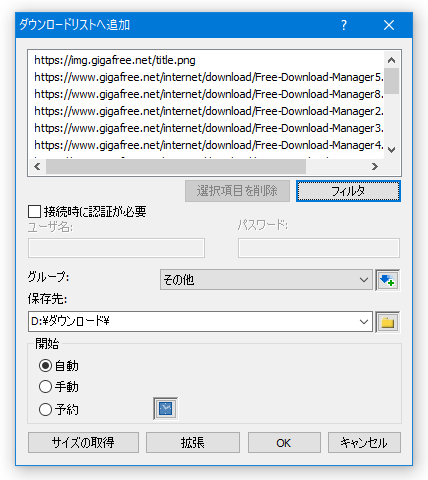Open the new group creation icon

click(x=387, y=280)
